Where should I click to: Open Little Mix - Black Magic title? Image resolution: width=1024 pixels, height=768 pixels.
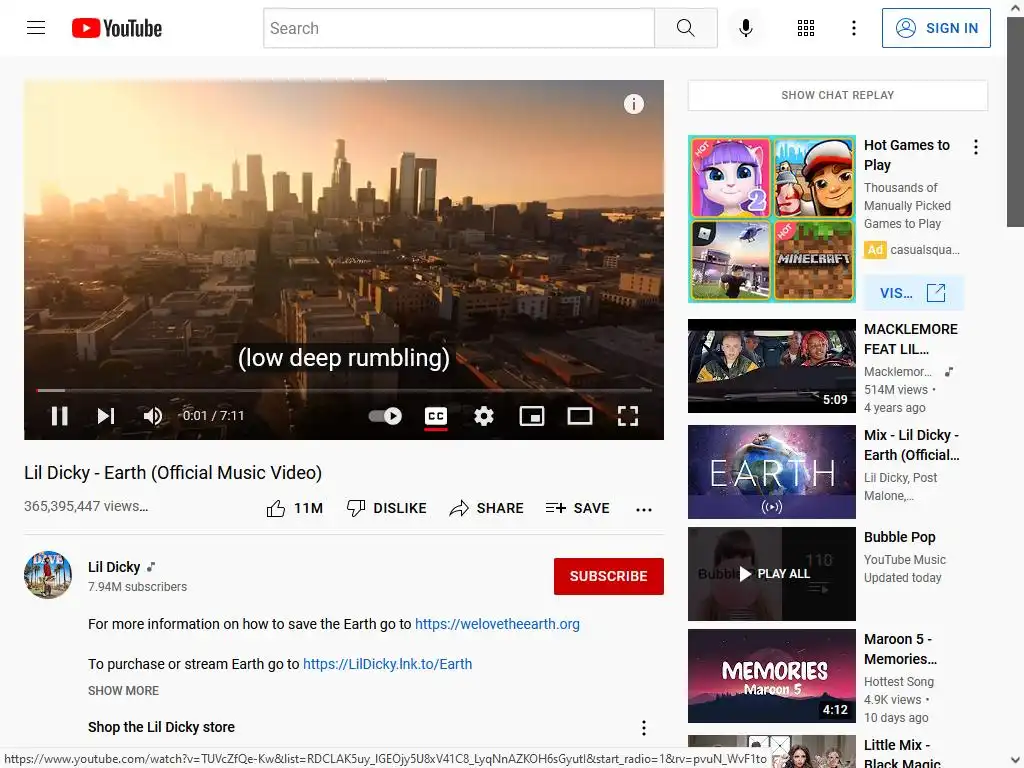coord(902,753)
